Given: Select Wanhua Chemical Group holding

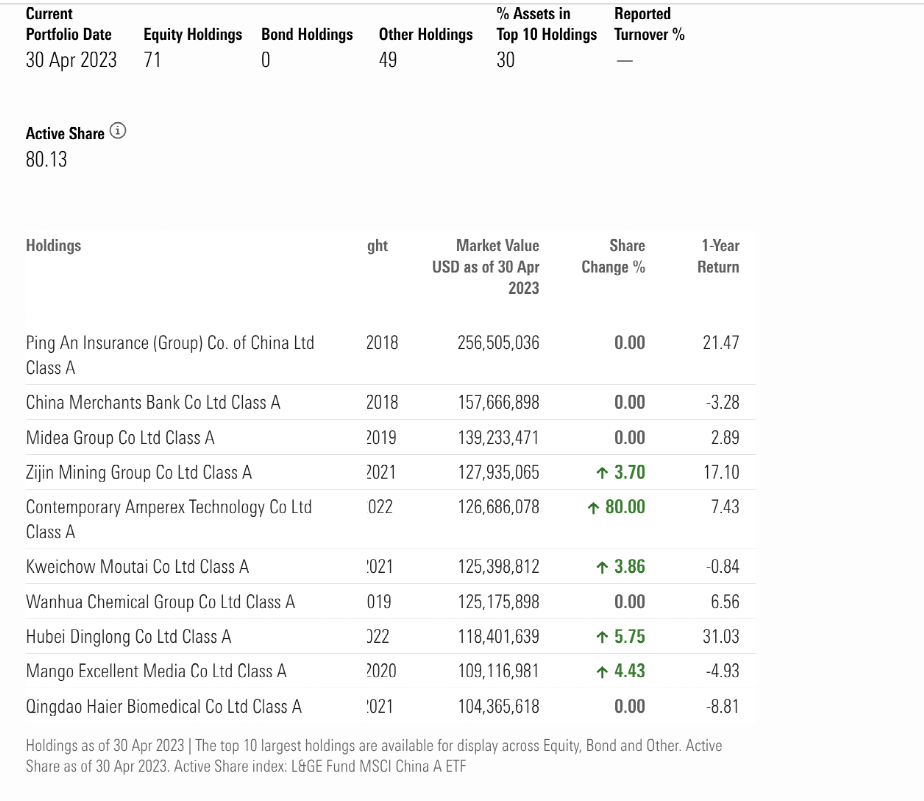Looking at the screenshot, I should click(160, 602).
